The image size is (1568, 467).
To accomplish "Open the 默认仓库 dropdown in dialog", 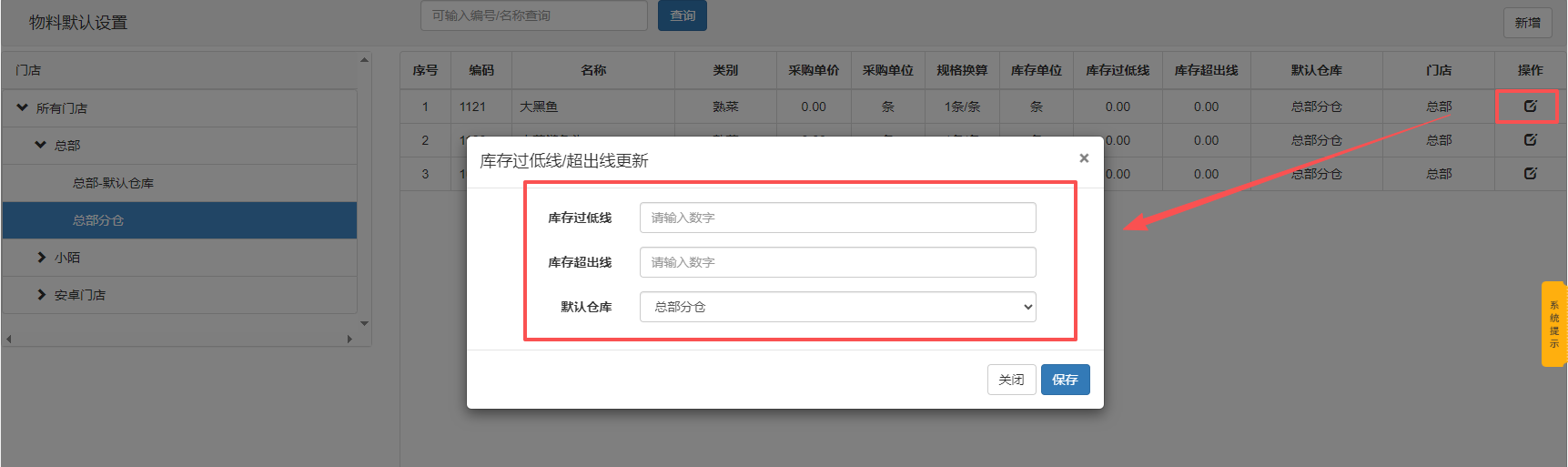I will coord(837,307).
